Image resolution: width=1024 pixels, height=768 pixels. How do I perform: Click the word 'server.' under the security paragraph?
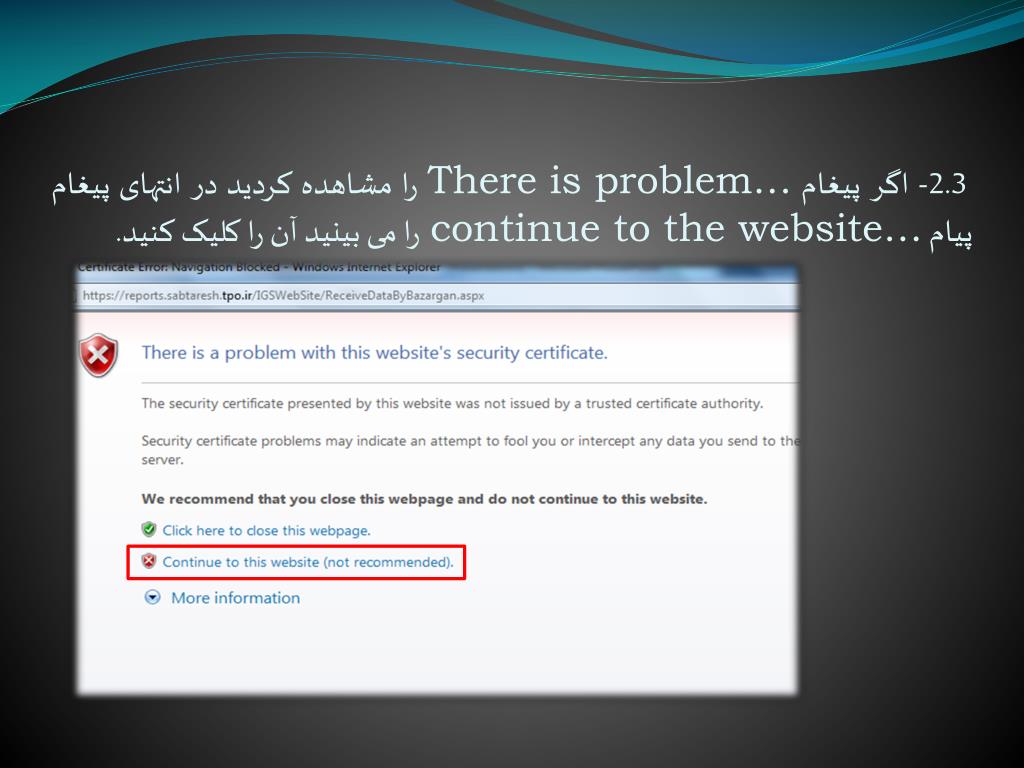pyautogui.click(x=163, y=460)
